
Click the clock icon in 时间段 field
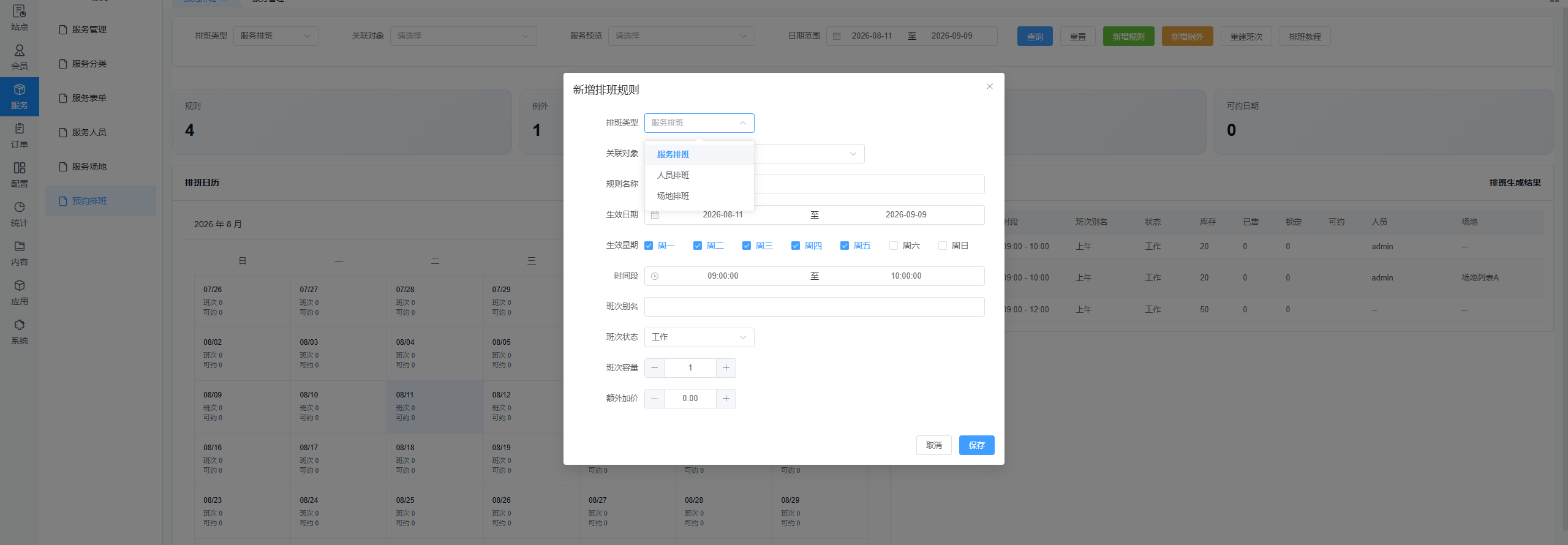click(655, 276)
